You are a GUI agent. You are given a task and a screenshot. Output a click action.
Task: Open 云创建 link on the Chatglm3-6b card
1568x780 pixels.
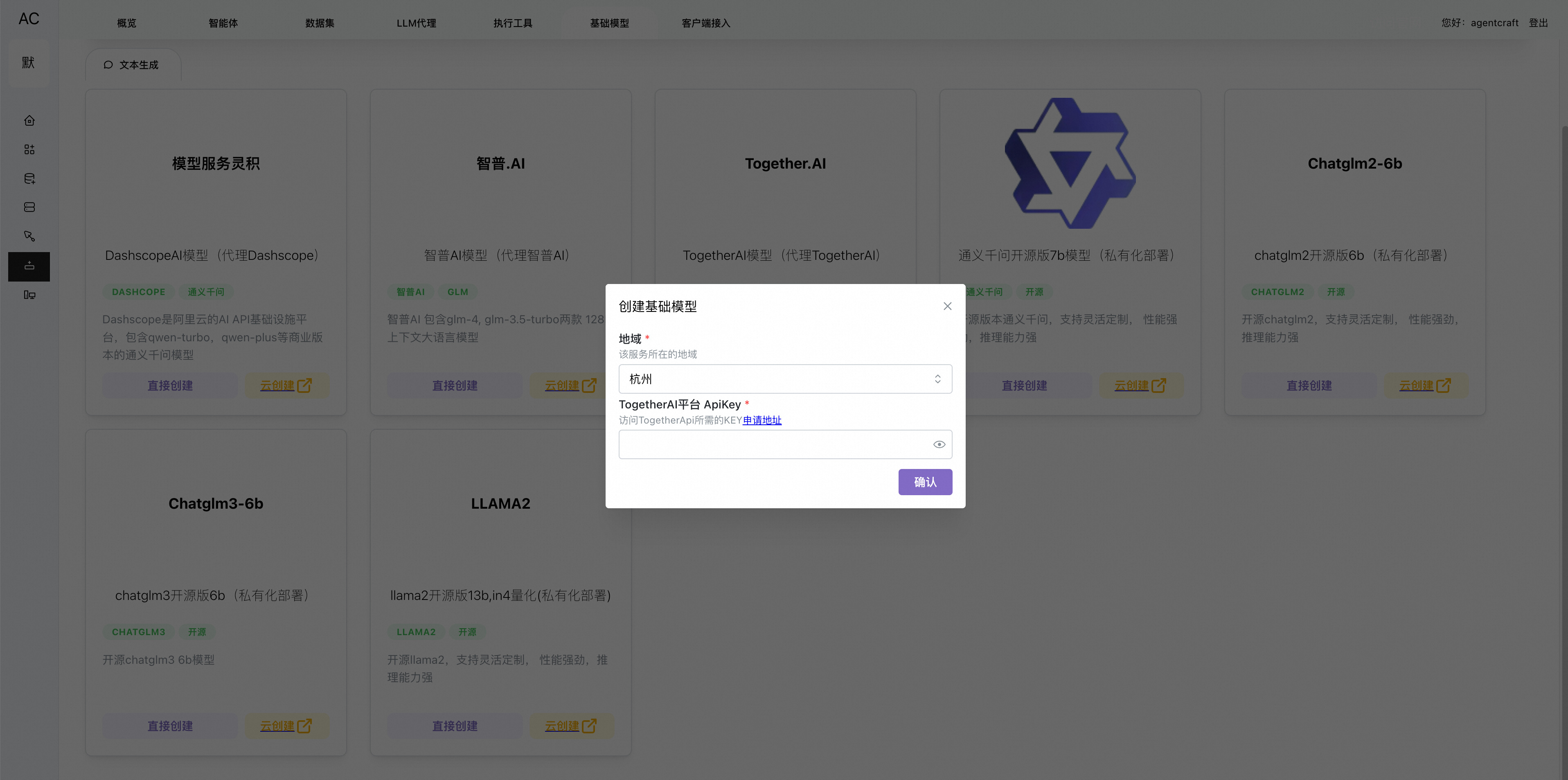pos(286,726)
